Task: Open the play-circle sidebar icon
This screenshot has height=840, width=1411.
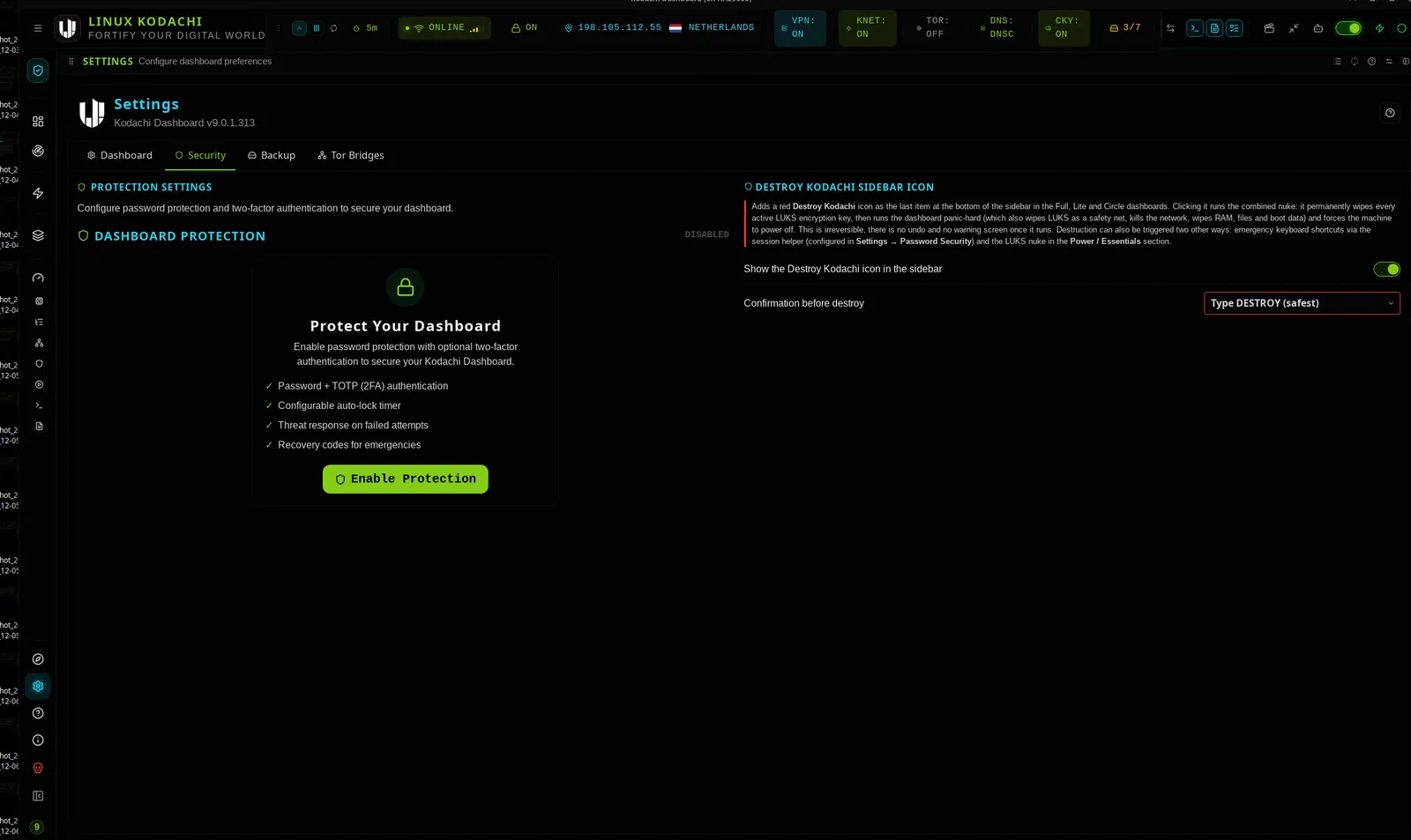Action: click(39, 384)
